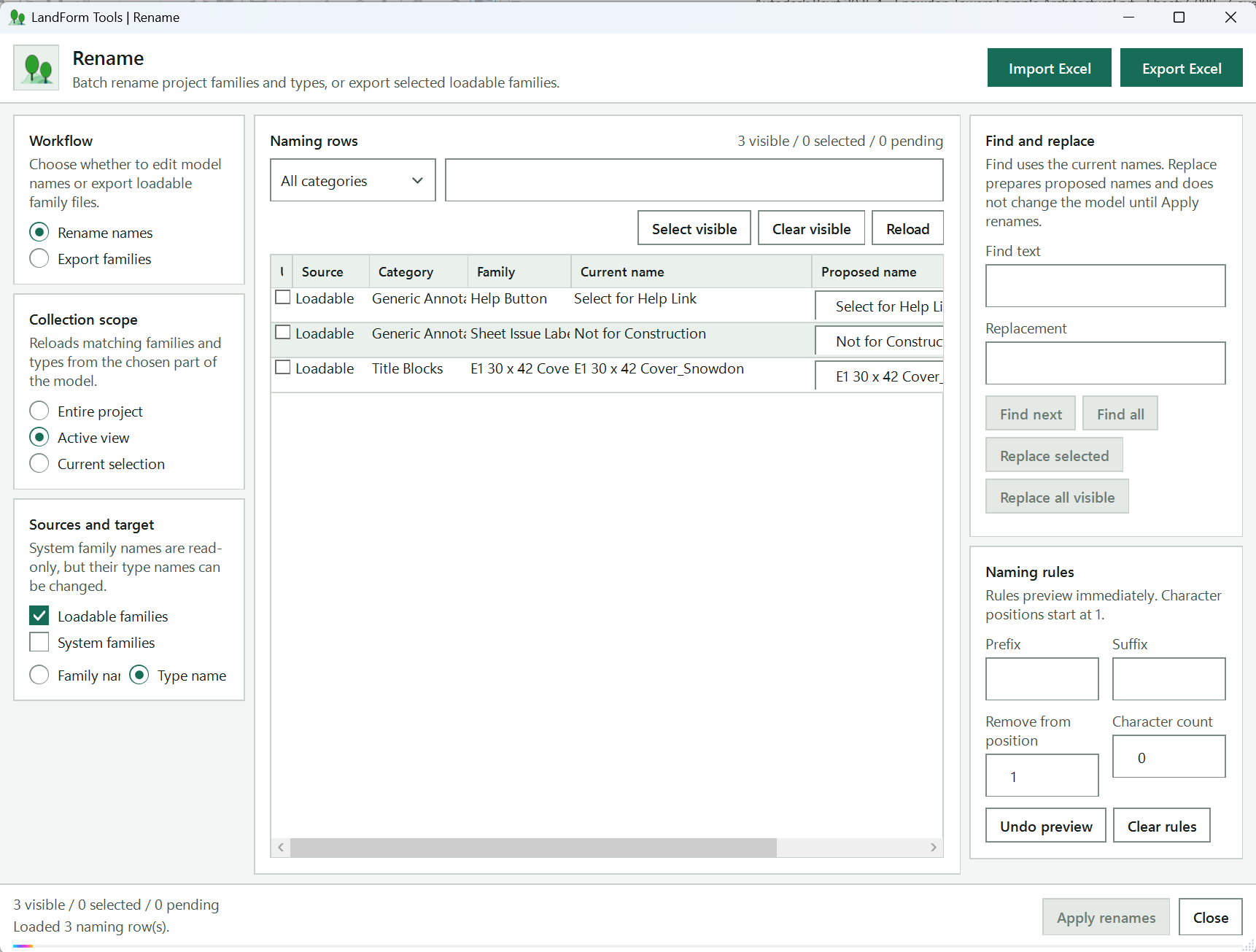Image resolution: width=1256 pixels, height=952 pixels.
Task: Click the Replacement input field
Action: (1105, 363)
